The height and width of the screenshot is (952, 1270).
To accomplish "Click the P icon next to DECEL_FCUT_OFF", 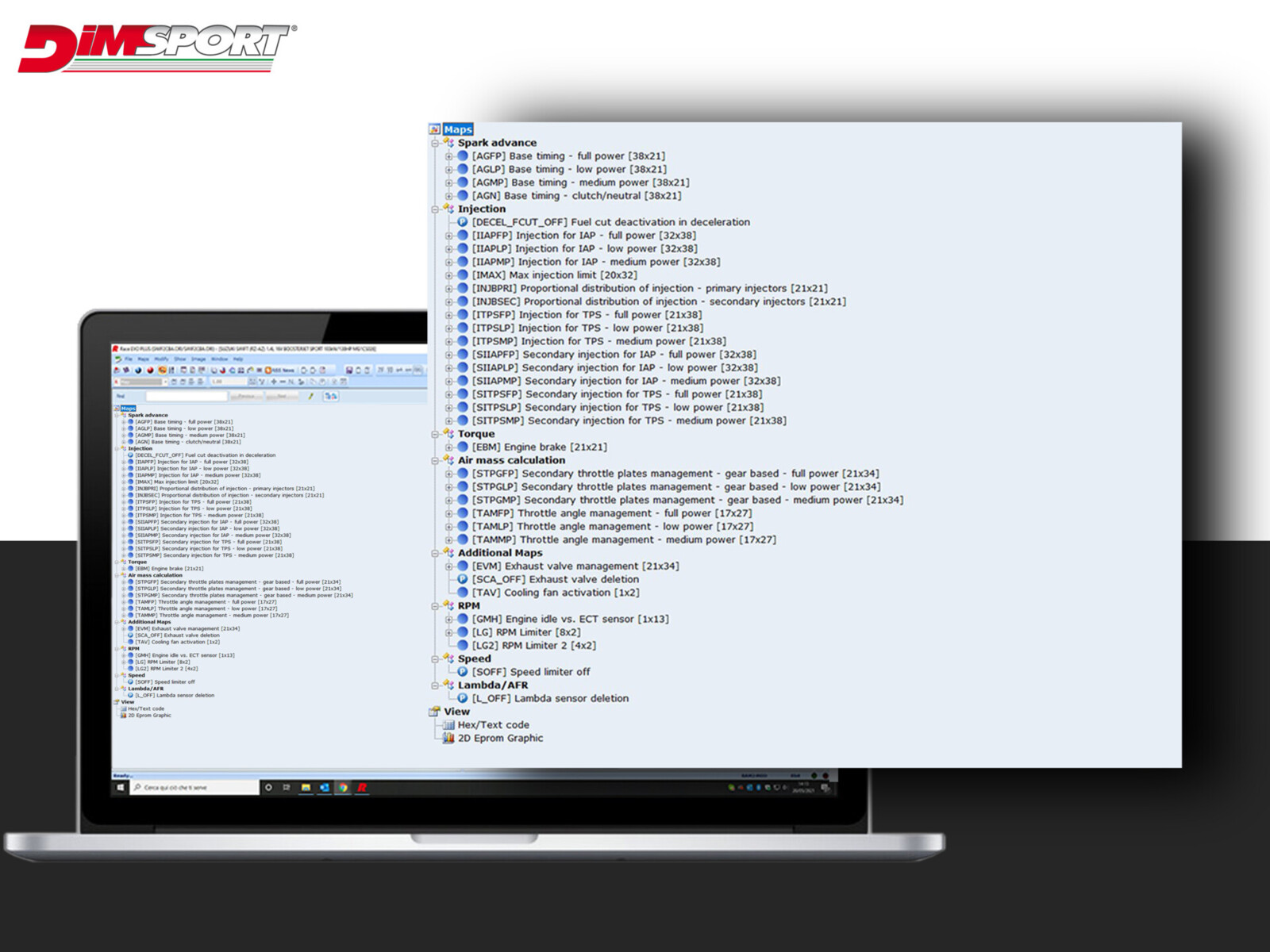I will [463, 222].
